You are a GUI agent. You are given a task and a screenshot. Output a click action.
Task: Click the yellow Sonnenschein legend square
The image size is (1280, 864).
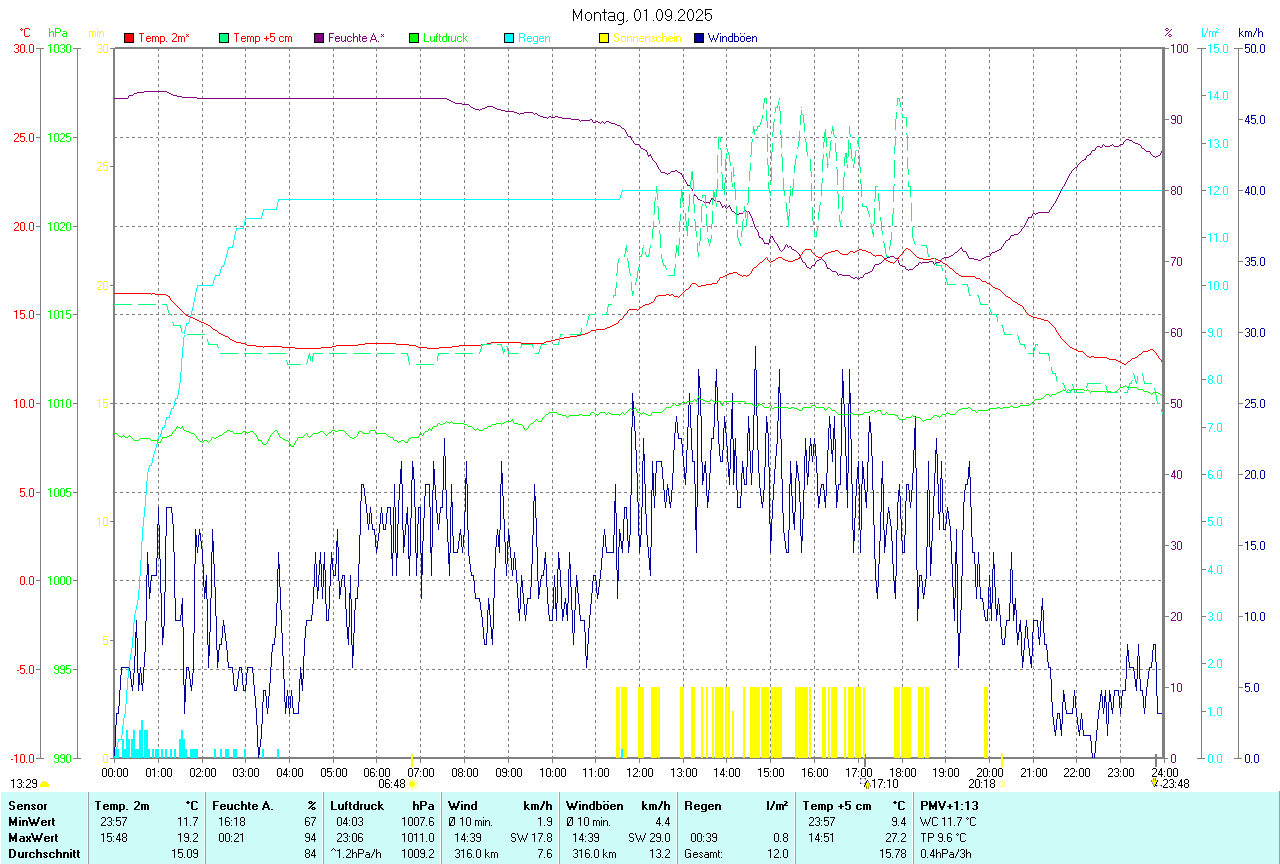(604, 38)
